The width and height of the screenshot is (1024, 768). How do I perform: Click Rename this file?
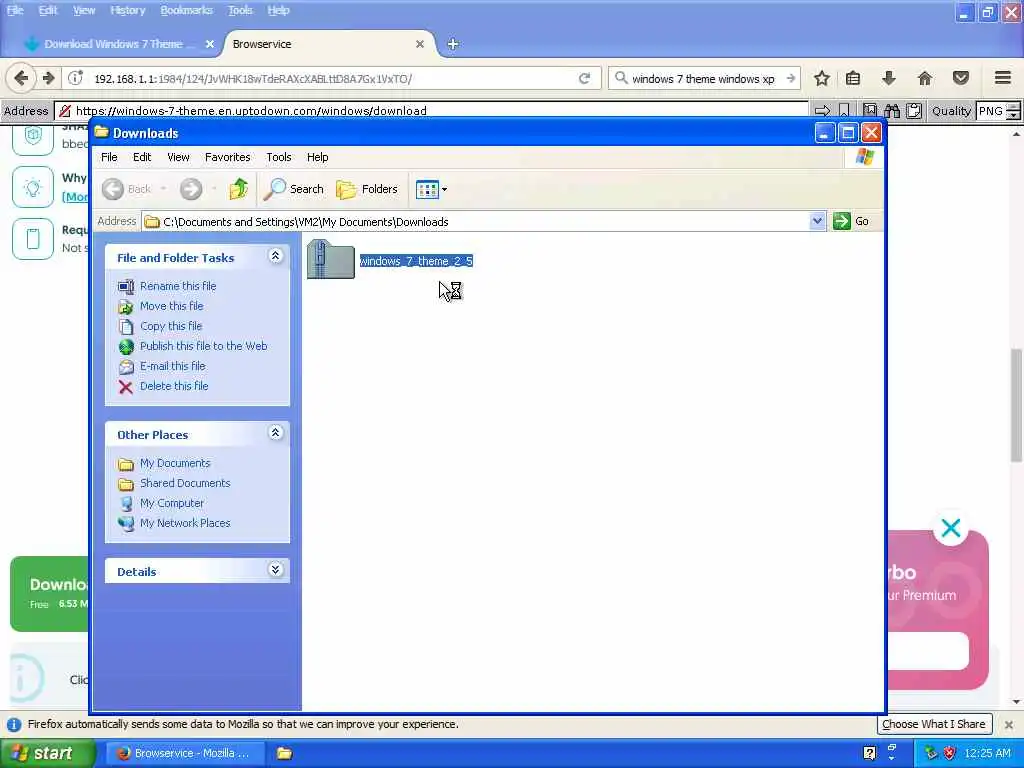pyautogui.click(x=178, y=286)
